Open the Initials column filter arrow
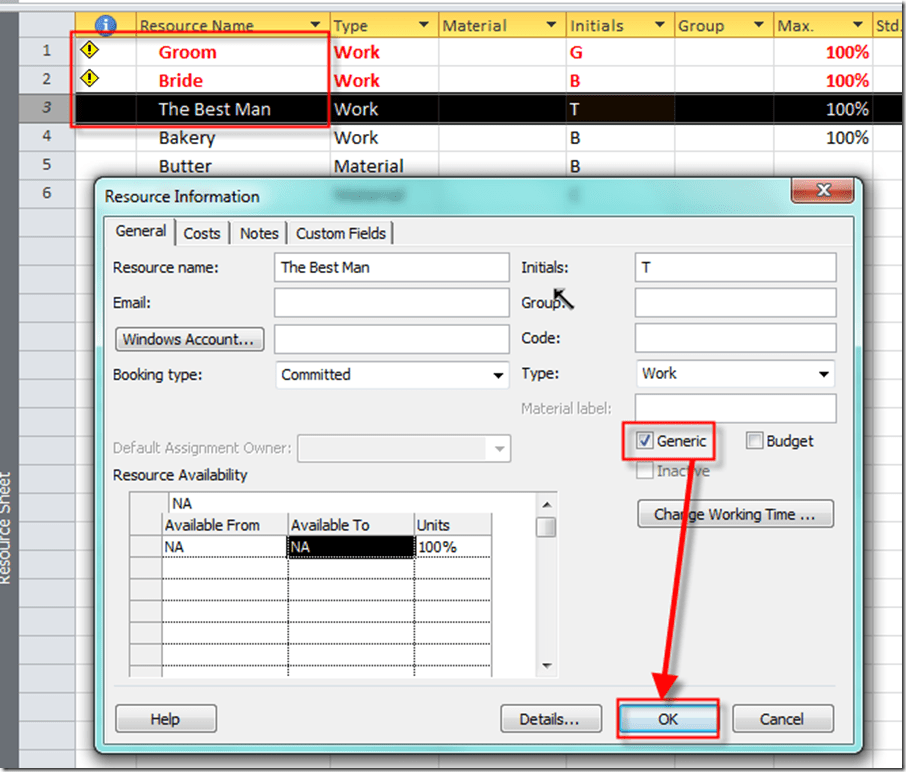 pos(661,26)
